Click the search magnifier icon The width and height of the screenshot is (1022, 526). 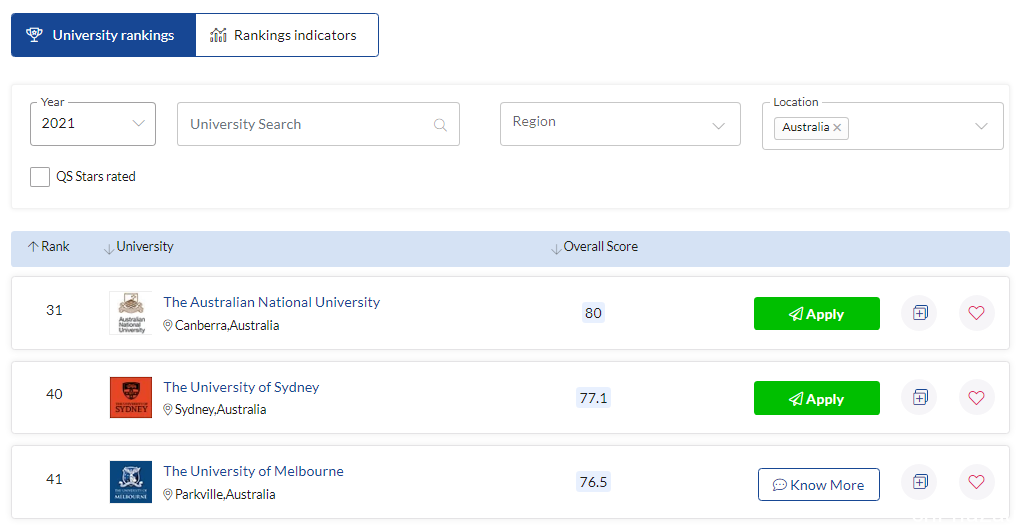[x=441, y=124]
